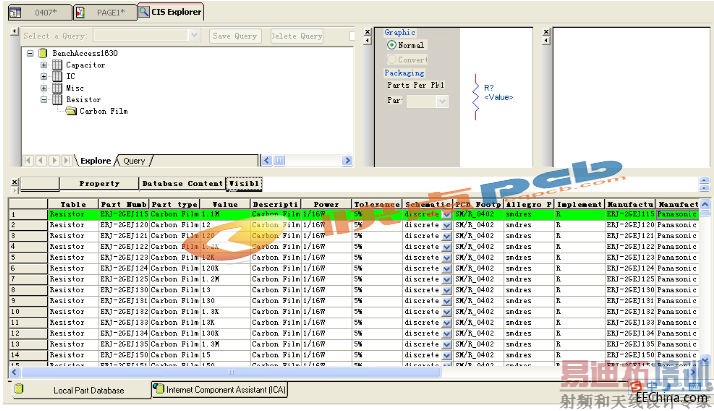Open the Part packaging dropdown
This screenshot has width=714, height=411.
click(442, 101)
